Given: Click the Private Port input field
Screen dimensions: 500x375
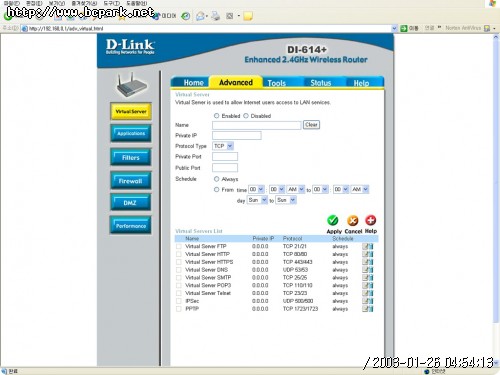Looking at the screenshot, I should point(225,156).
